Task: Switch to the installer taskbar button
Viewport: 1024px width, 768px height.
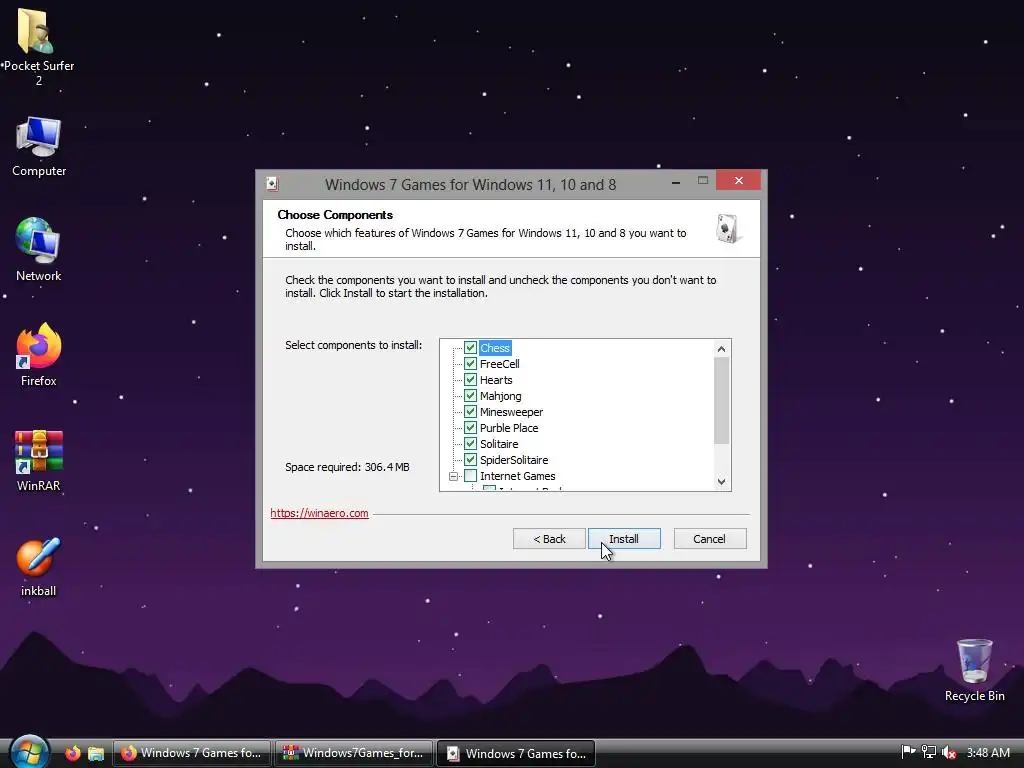Action: pos(516,753)
